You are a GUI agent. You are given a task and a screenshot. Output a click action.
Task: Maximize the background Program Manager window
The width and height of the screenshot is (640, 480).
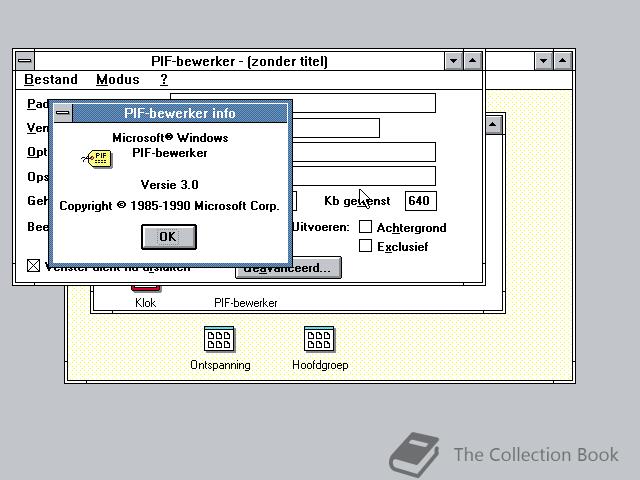click(x=562, y=61)
